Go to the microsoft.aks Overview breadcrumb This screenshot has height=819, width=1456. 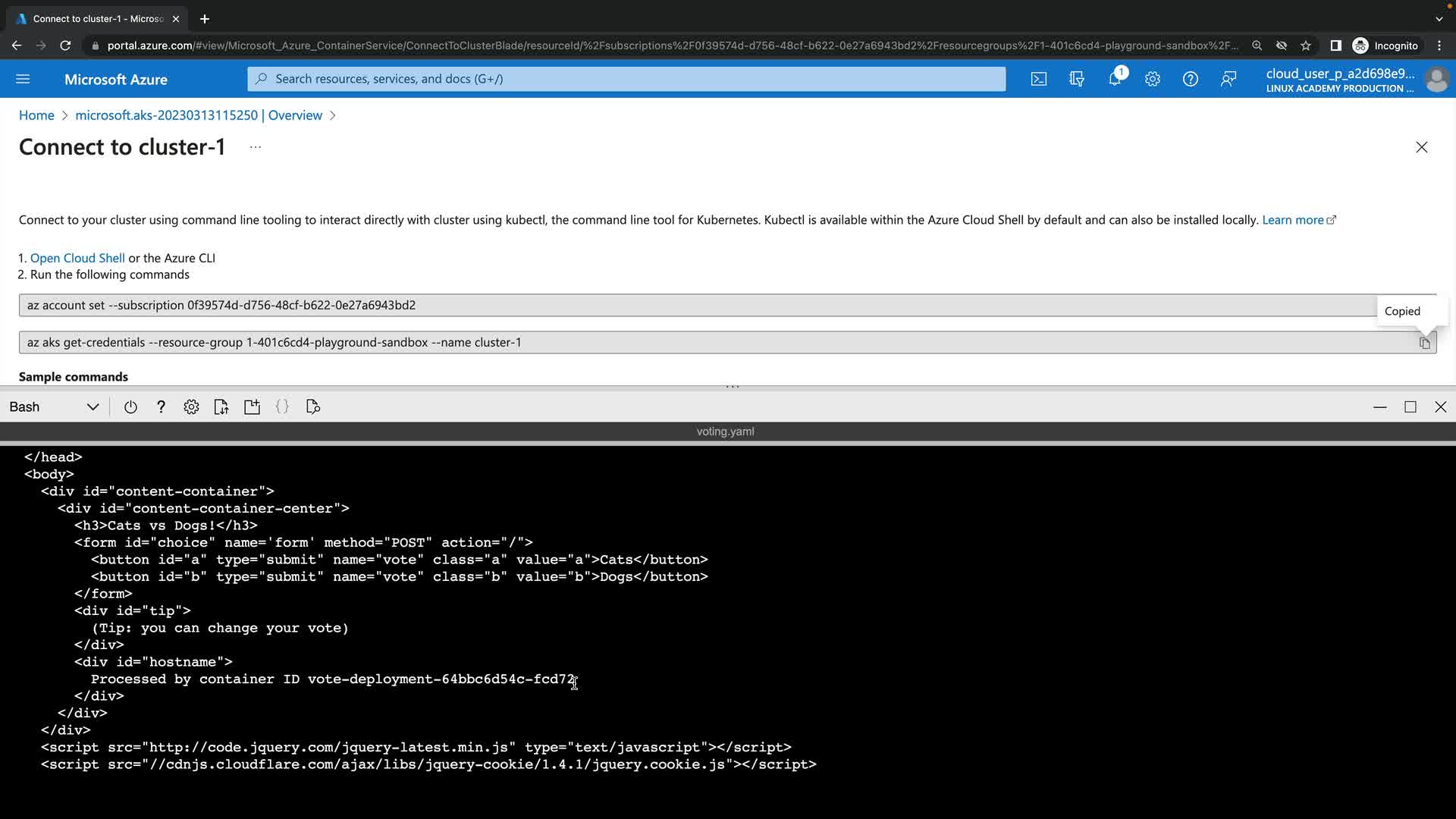click(x=199, y=115)
